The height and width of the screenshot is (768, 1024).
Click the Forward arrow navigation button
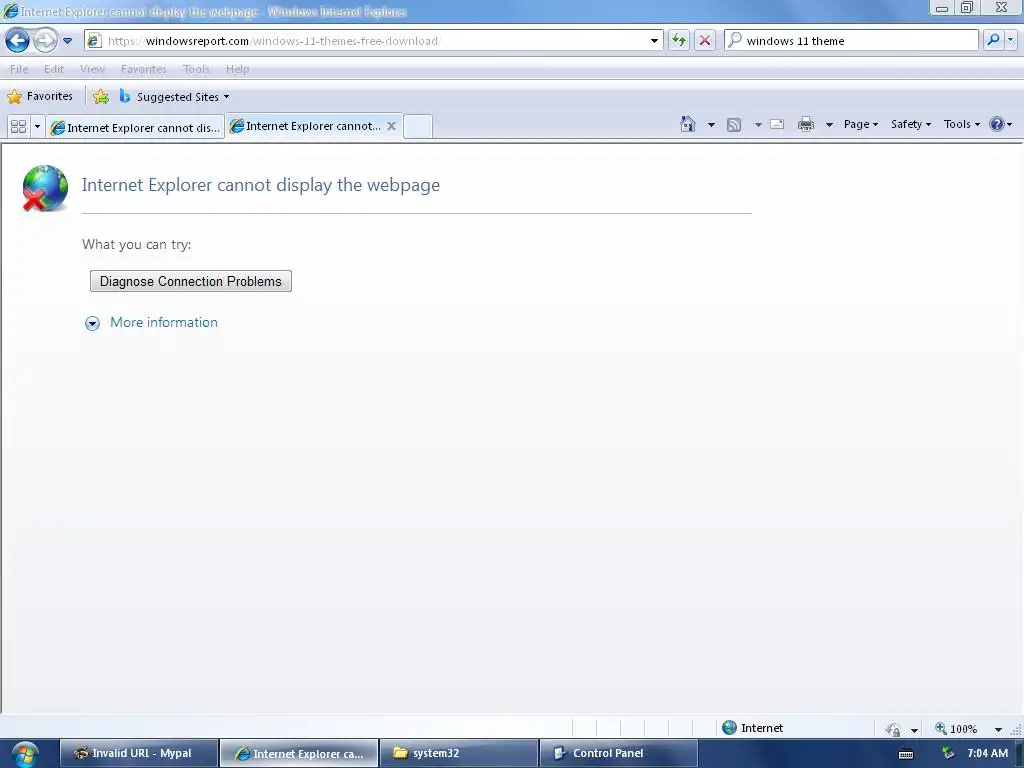(45, 40)
